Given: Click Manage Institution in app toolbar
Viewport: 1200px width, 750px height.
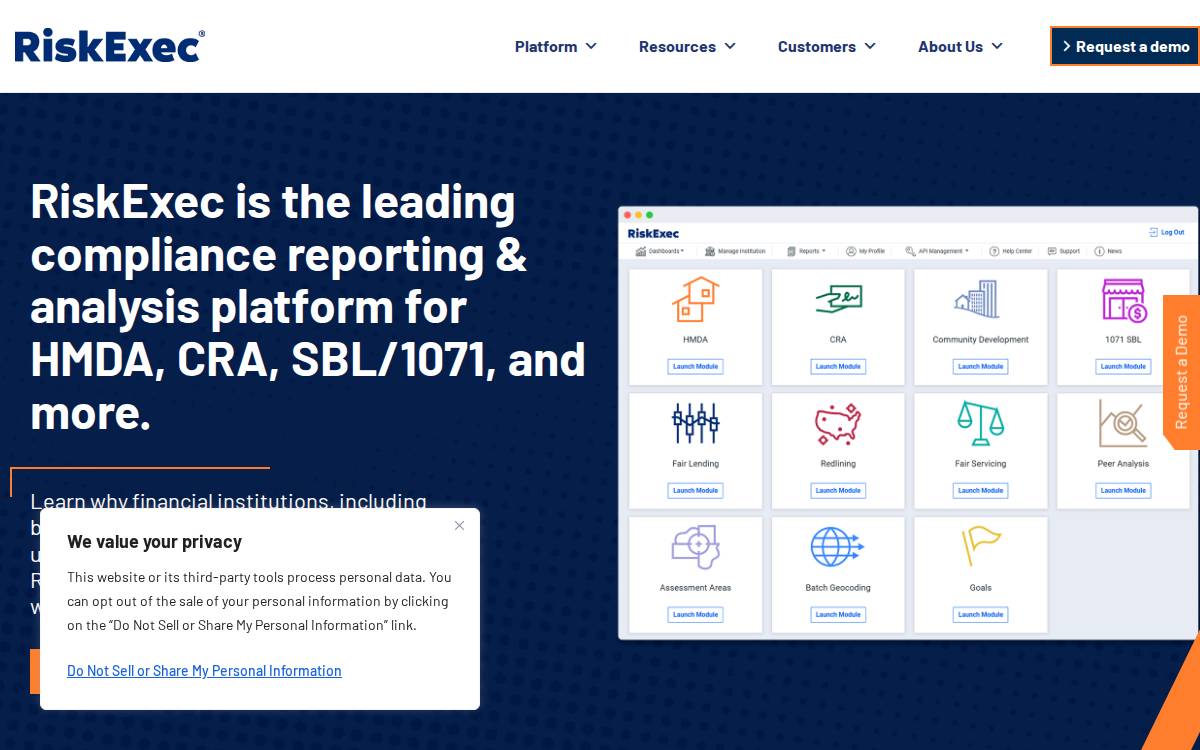Looking at the screenshot, I should (735, 251).
